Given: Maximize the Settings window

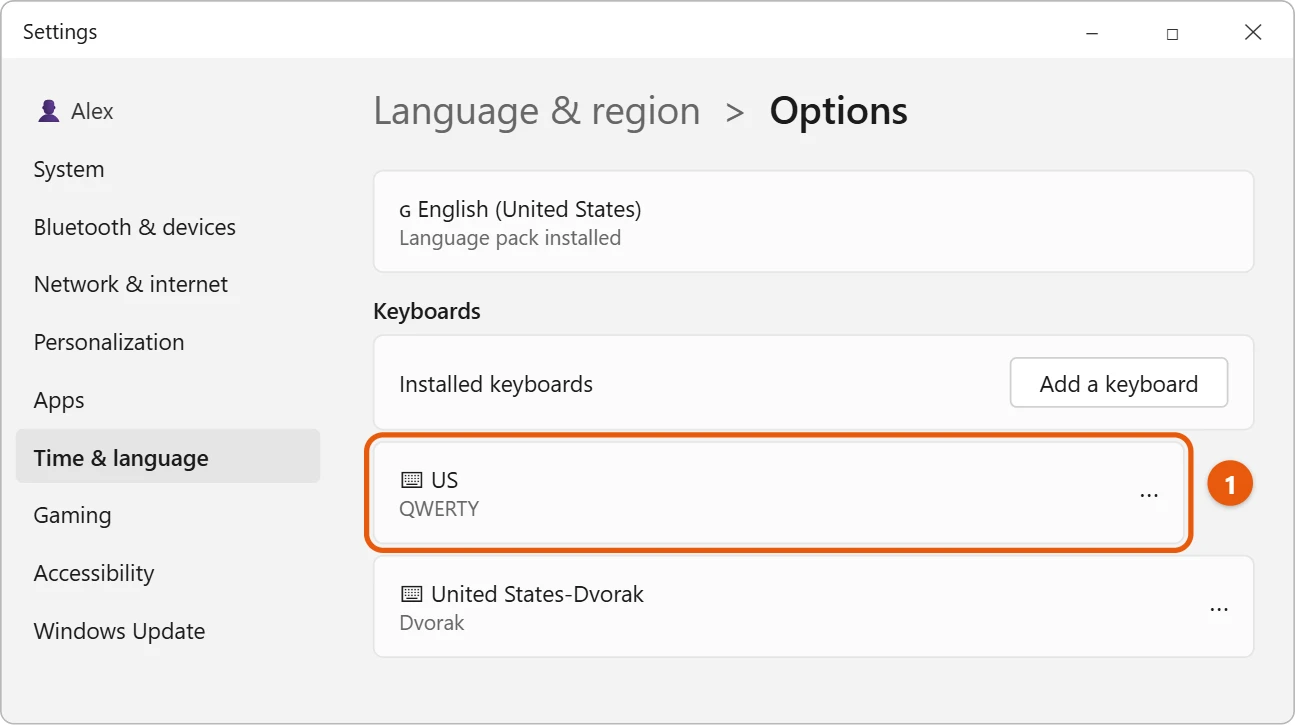Looking at the screenshot, I should pos(1172,33).
